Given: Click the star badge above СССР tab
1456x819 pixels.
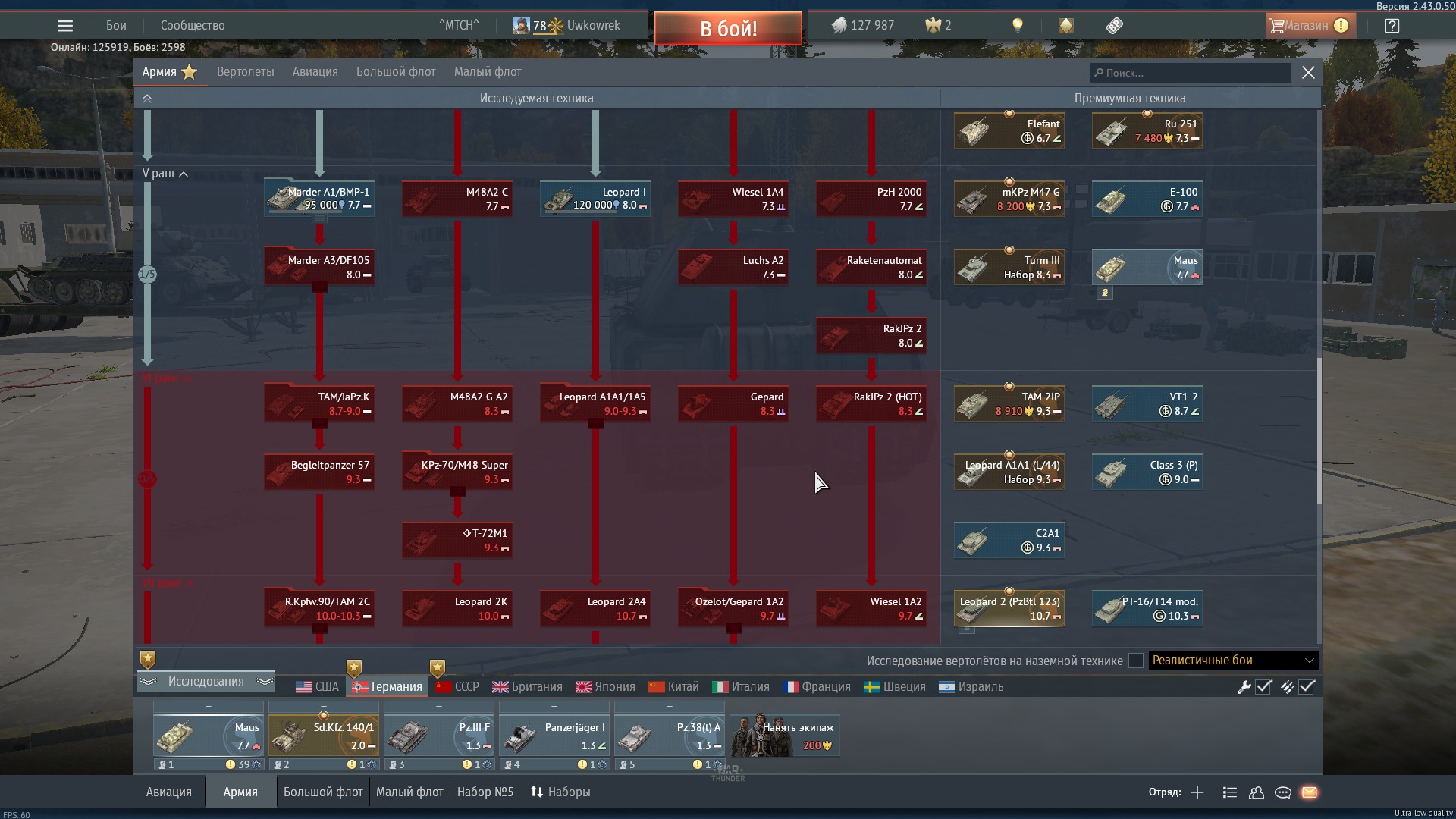Looking at the screenshot, I should pos(438,668).
